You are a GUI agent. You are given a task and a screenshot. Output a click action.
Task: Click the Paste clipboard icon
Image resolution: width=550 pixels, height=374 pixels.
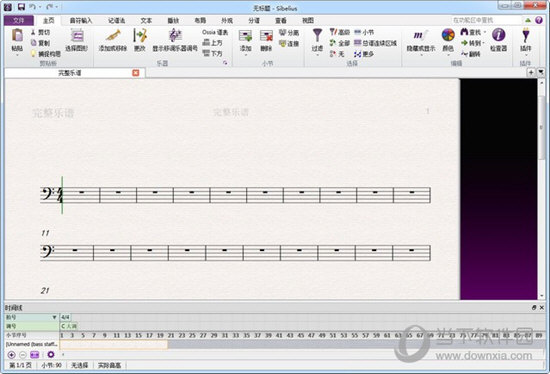pyautogui.click(x=17, y=36)
